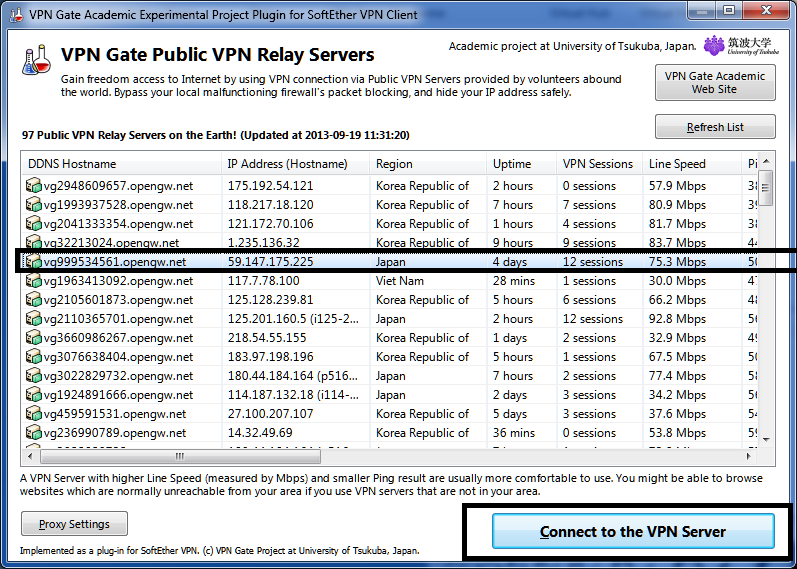Click the University of Tsukuba logo

(x=741, y=46)
